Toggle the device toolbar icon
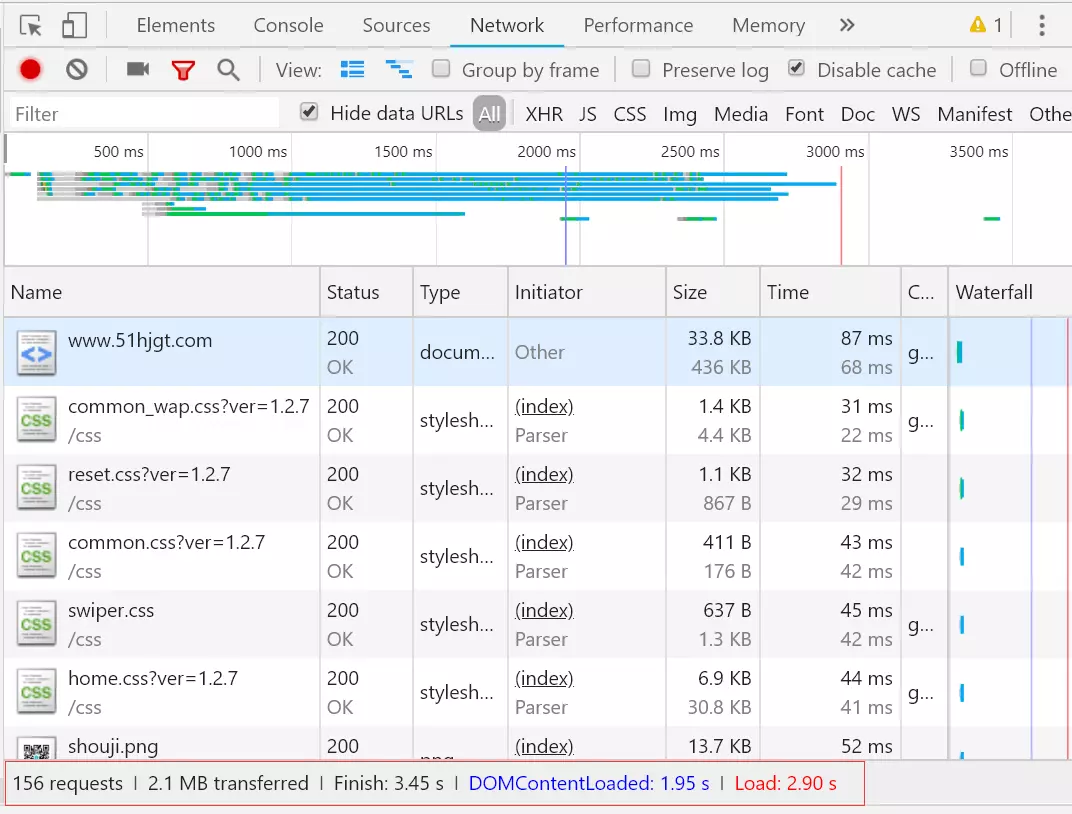This screenshot has width=1072, height=814. click(x=74, y=26)
